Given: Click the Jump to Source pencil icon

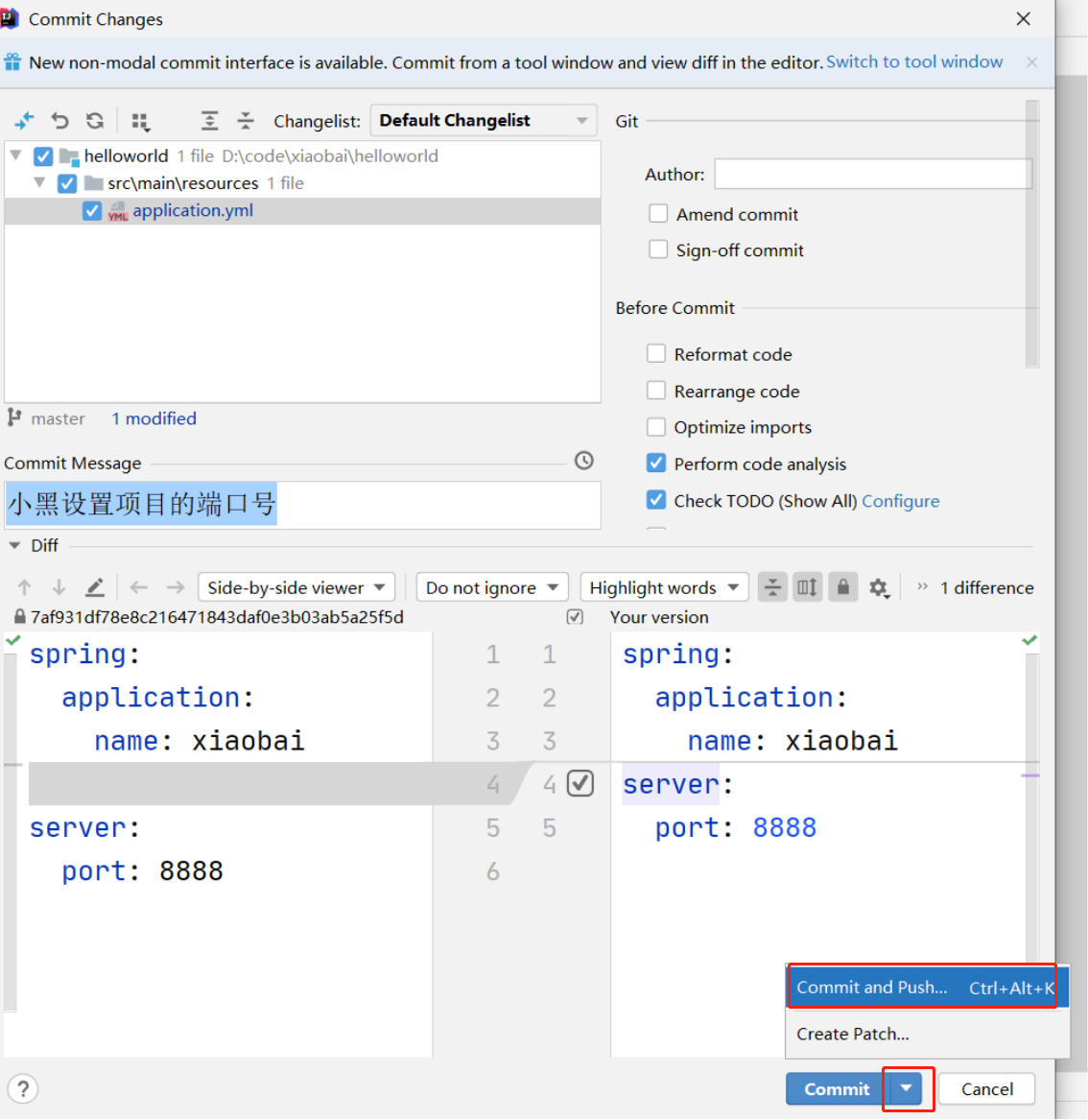Looking at the screenshot, I should click(95, 587).
